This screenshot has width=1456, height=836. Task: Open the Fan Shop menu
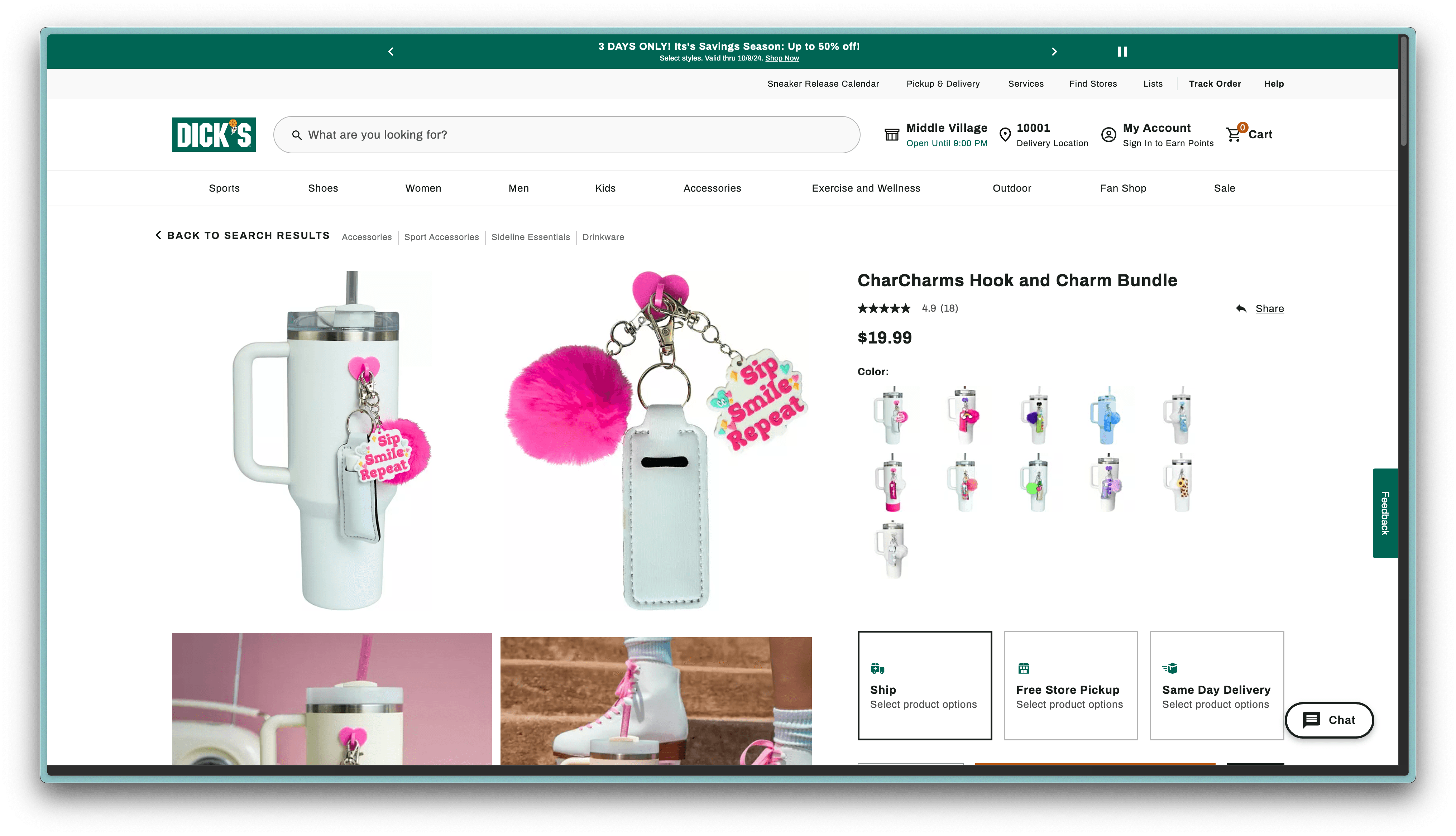click(1122, 188)
